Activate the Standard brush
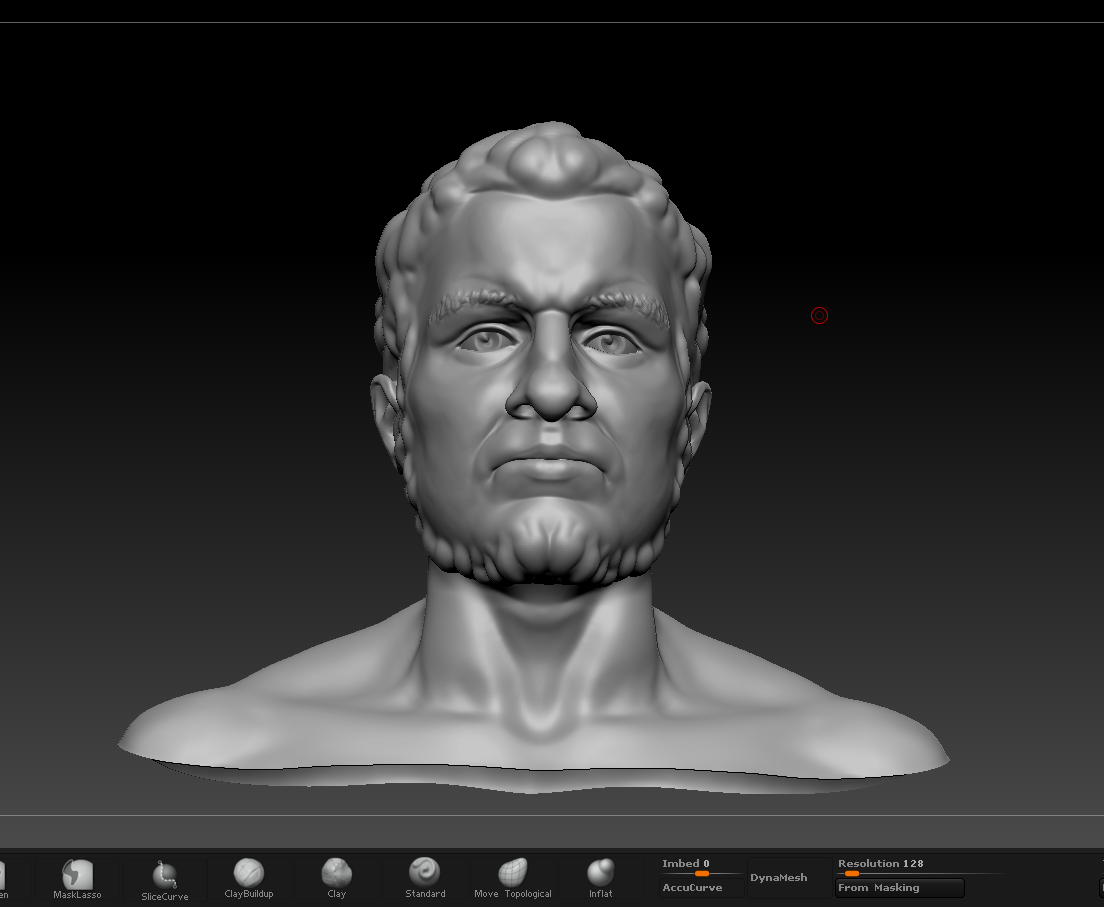The image size is (1104, 907). click(425, 876)
